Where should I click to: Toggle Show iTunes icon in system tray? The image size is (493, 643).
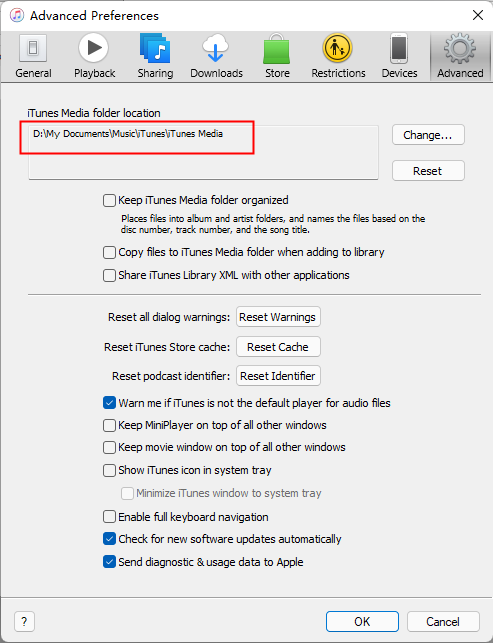(109, 470)
